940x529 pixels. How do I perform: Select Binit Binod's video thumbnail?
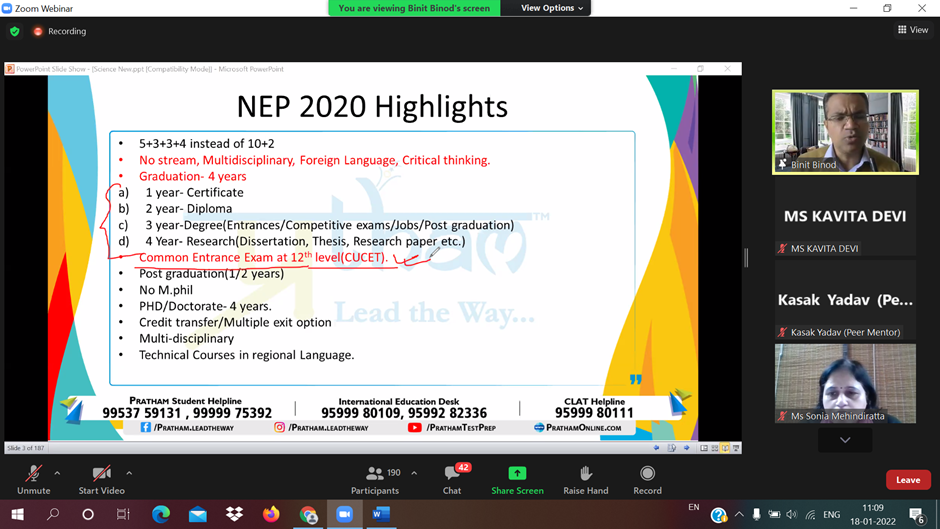[x=845, y=131]
